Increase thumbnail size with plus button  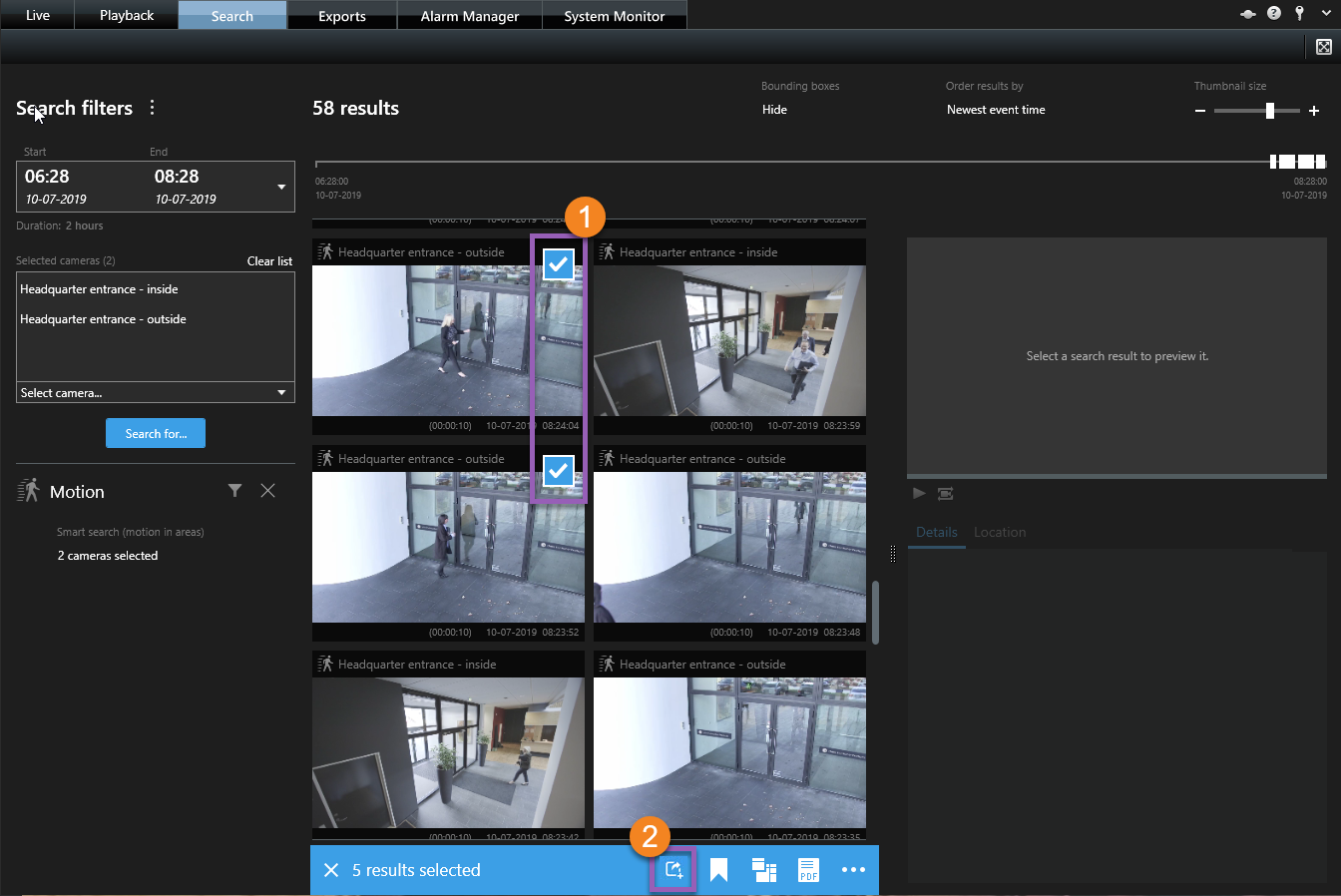point(1314,111)
